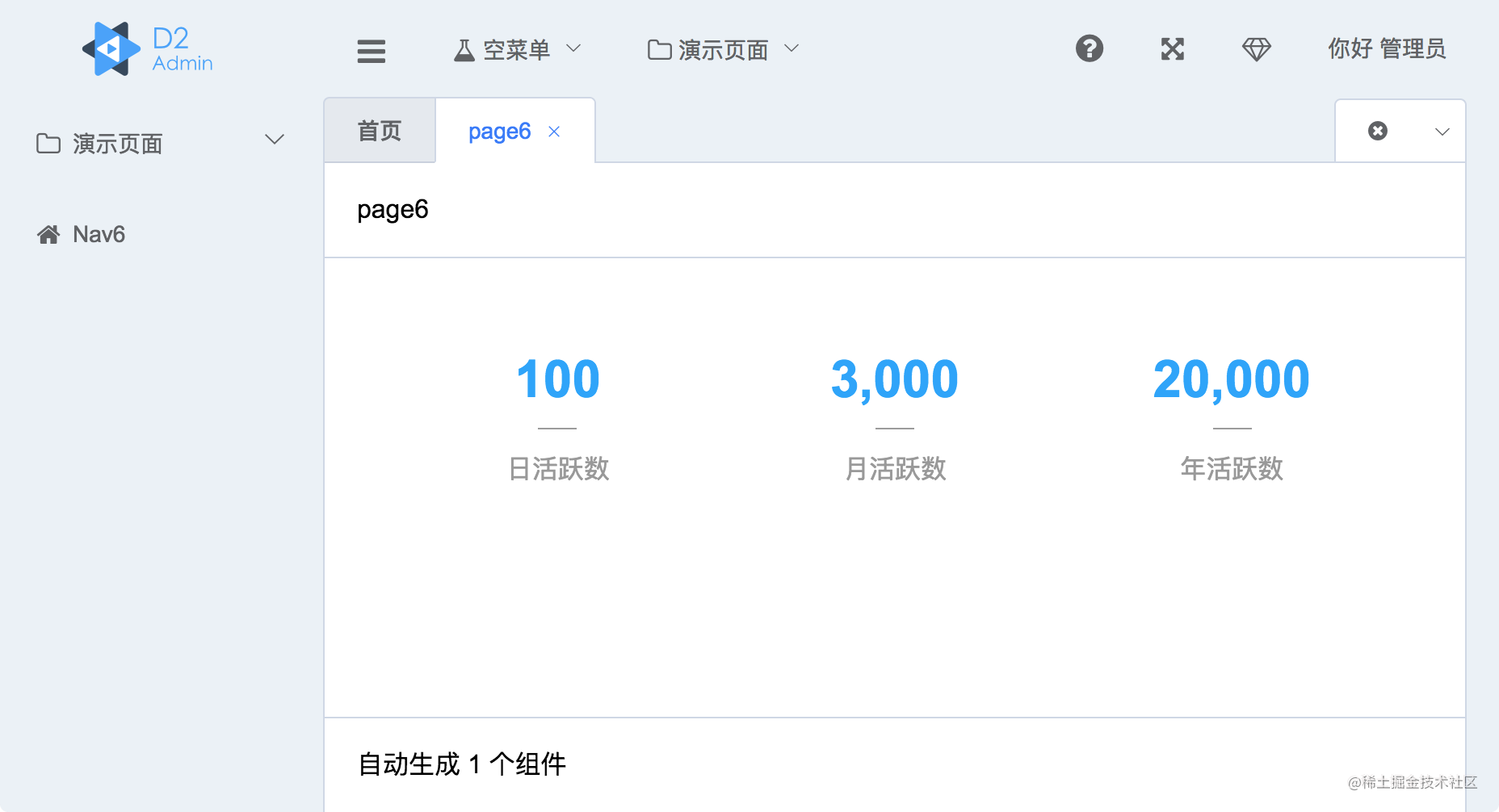Screen dimensions: 1499x812
Task: Open the help question mark icon
Action: [1090, 48]
